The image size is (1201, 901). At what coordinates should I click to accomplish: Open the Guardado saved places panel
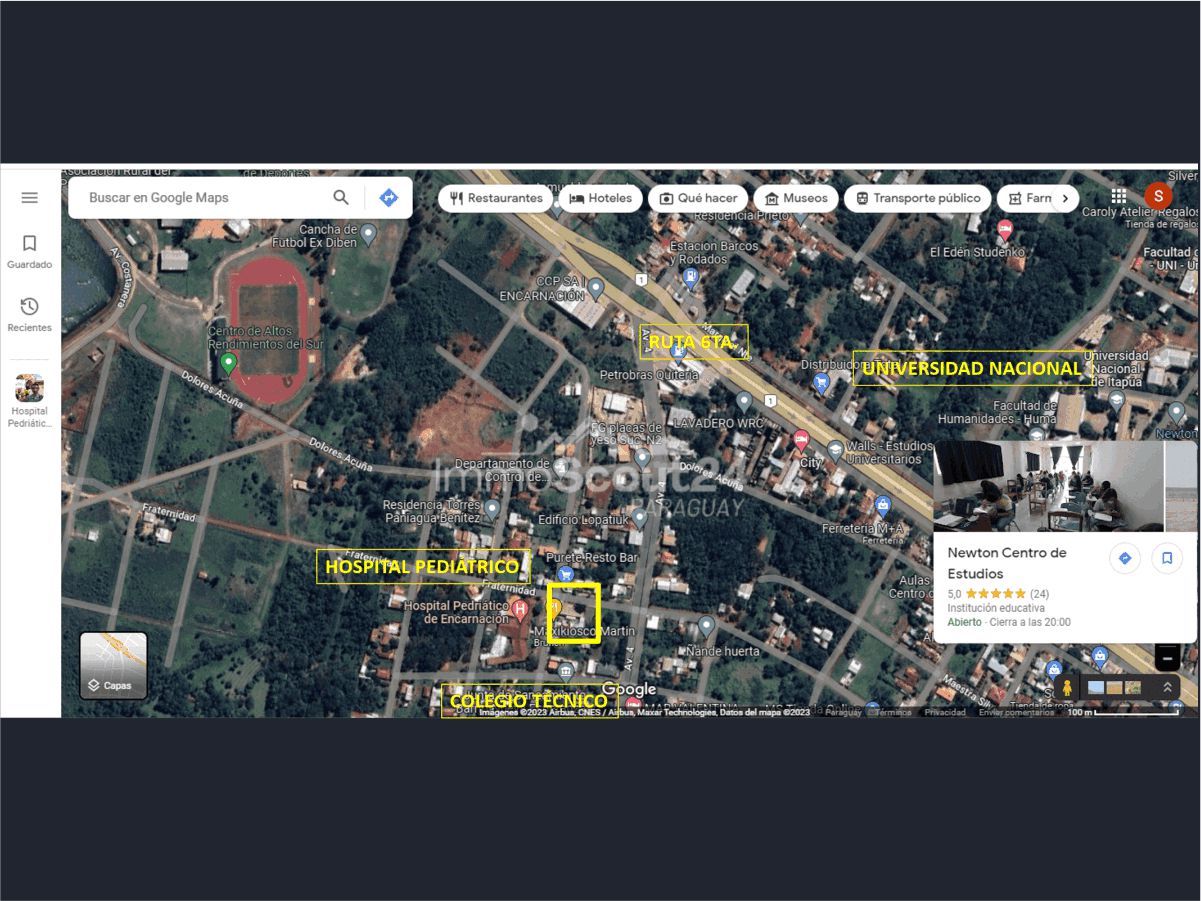pyautogui.click(x=30, y=251)
